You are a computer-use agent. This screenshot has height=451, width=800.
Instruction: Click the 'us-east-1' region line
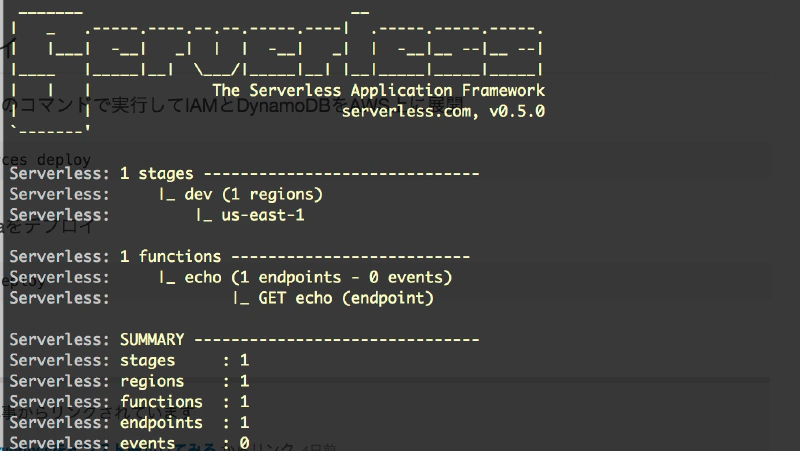[x=250, y=215]
